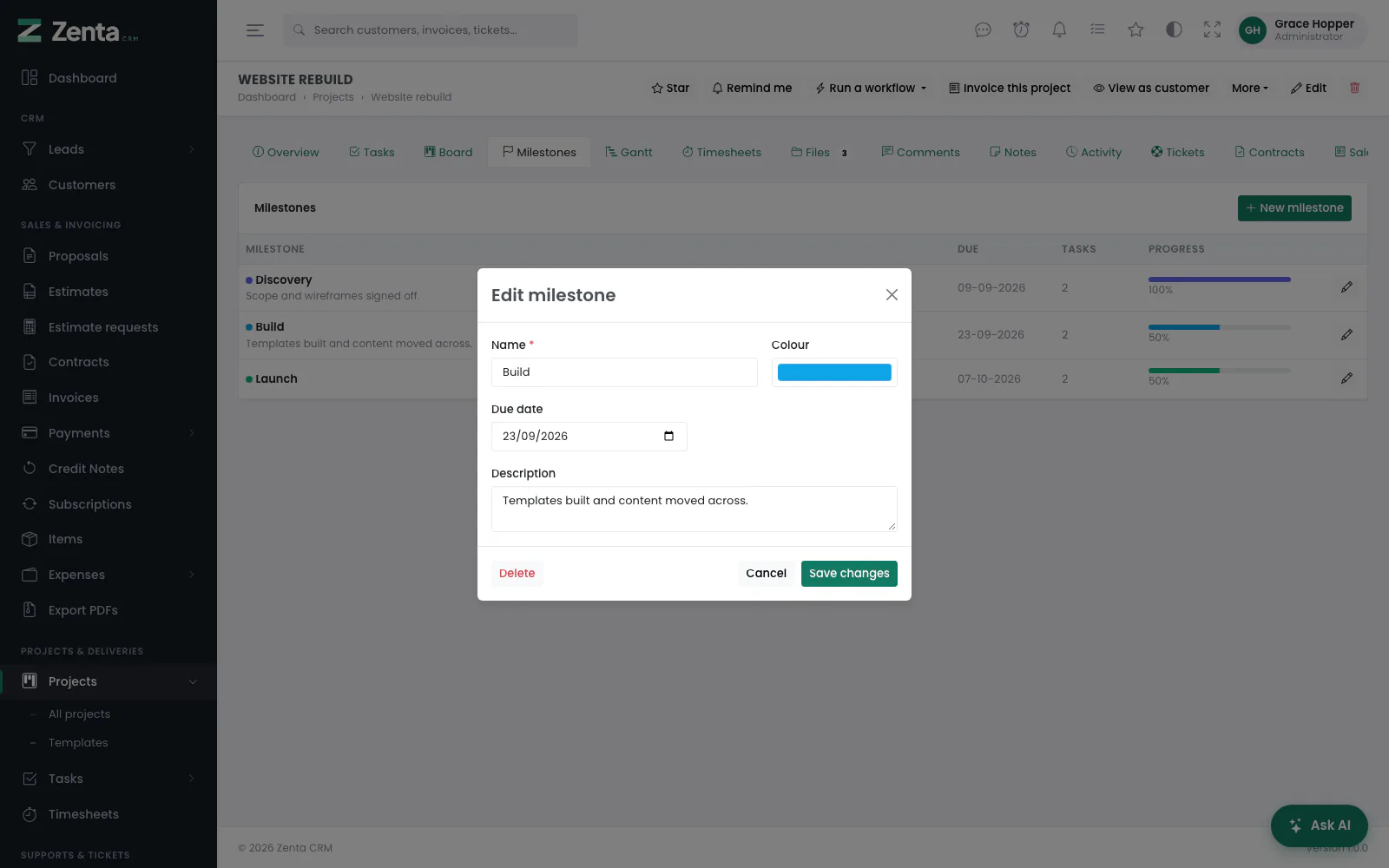The image size is (1389, 868).
Task: Switch to the Gantt tab
Action: coord(629,152)
